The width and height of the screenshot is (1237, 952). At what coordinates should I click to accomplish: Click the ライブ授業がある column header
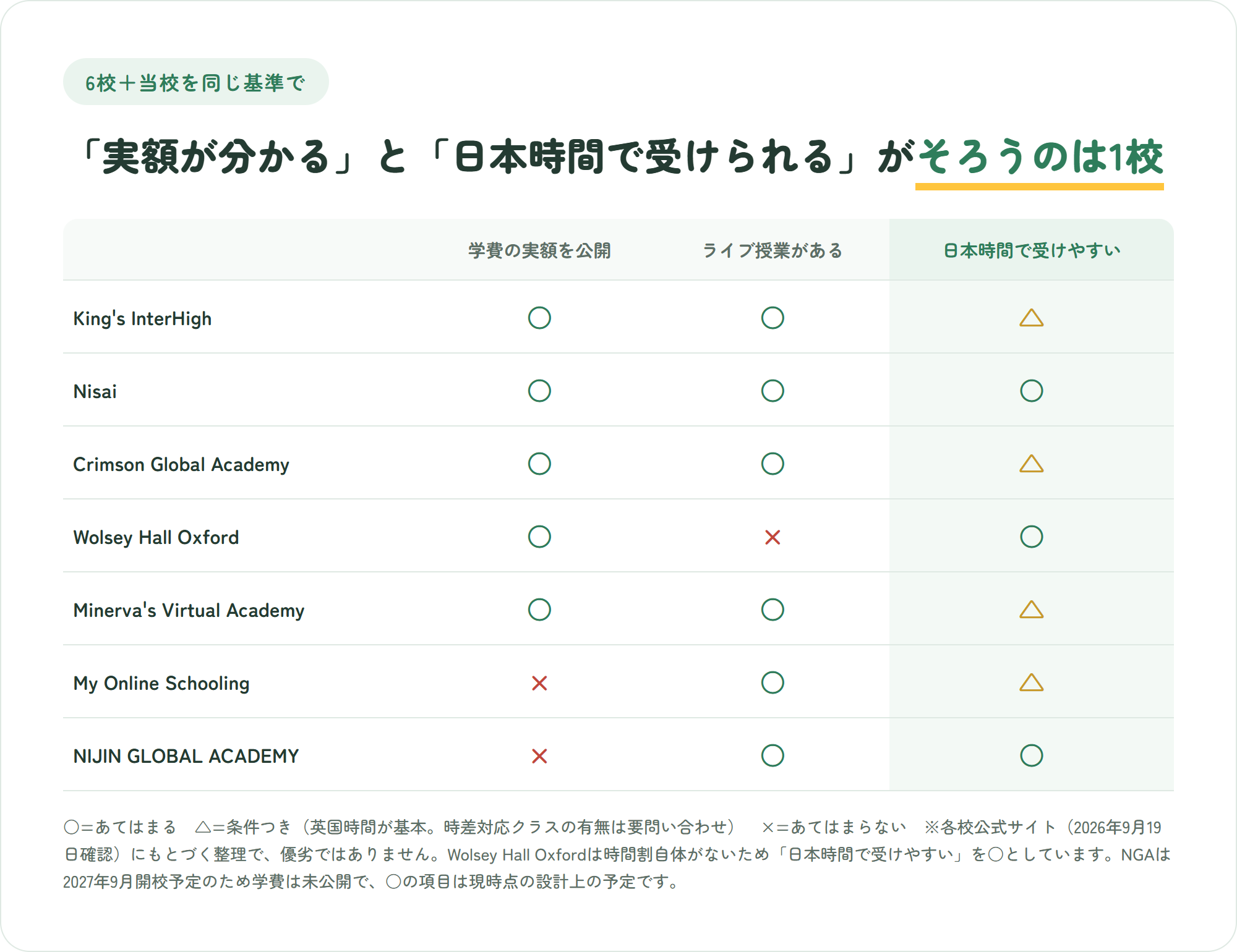[x=773, y=250]
